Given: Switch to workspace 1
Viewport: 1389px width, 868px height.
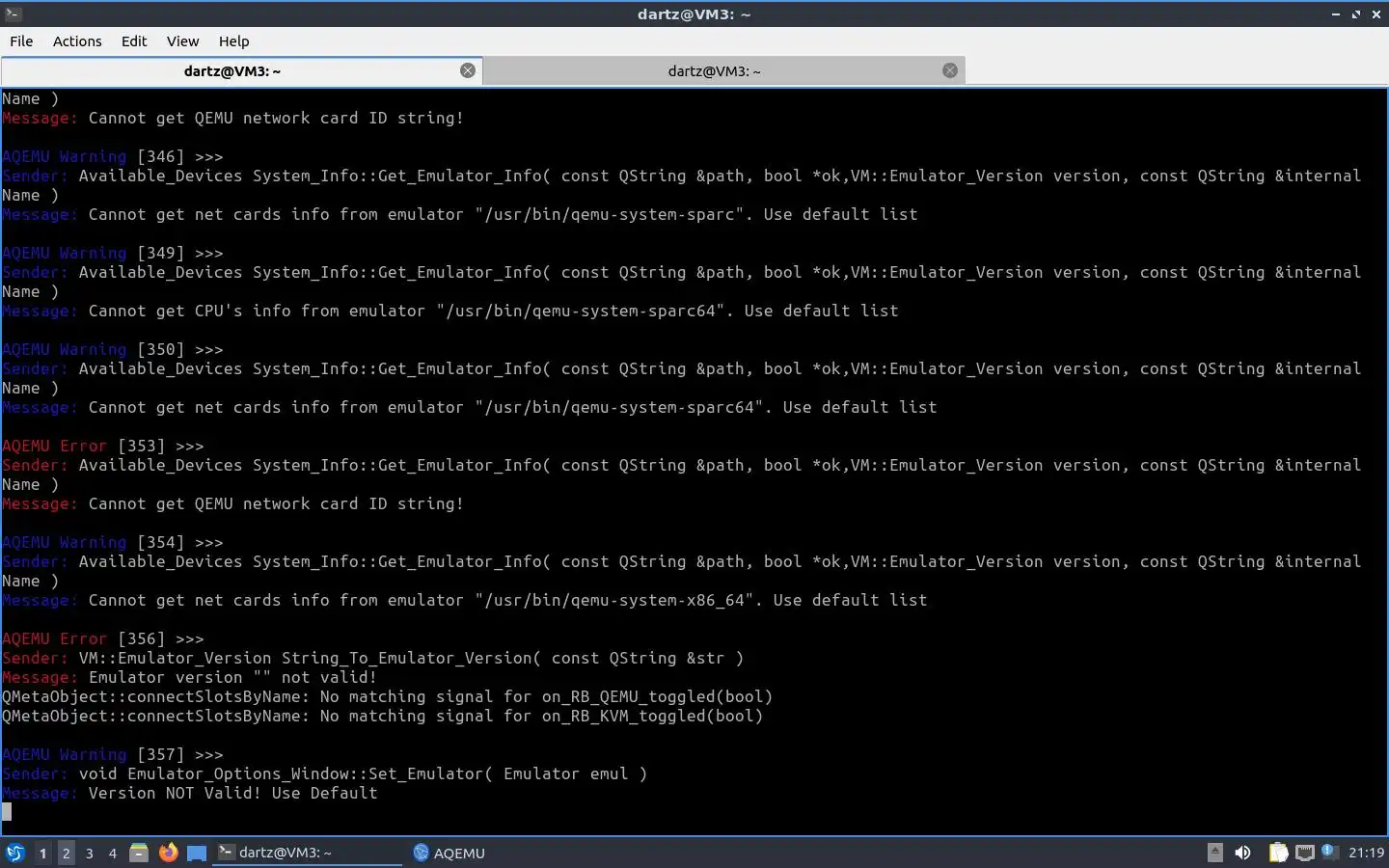Looking at the screenshot, I should coord(42,853).
